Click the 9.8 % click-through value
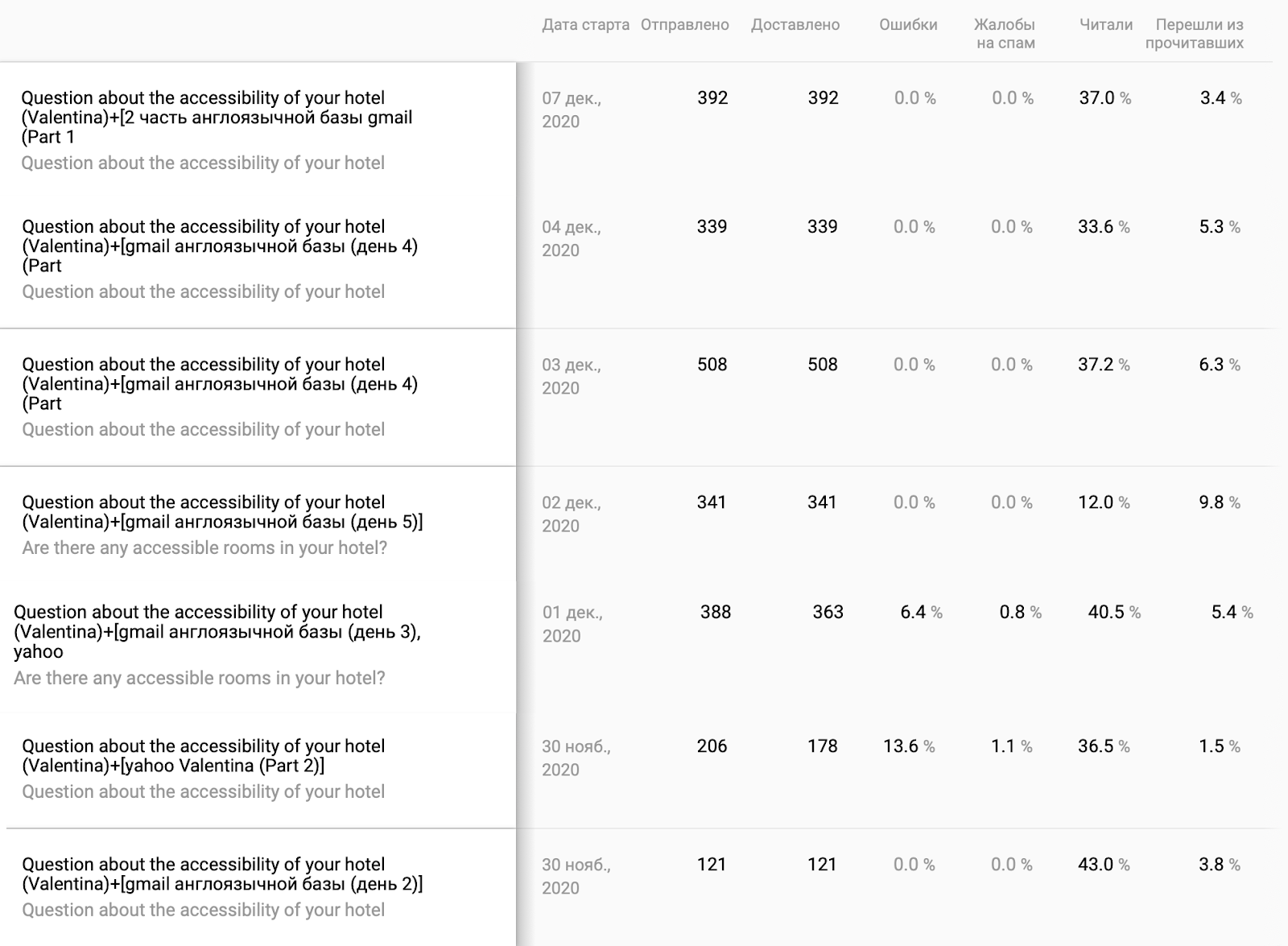1288x946 pixels. click(x=1219, y=502)
